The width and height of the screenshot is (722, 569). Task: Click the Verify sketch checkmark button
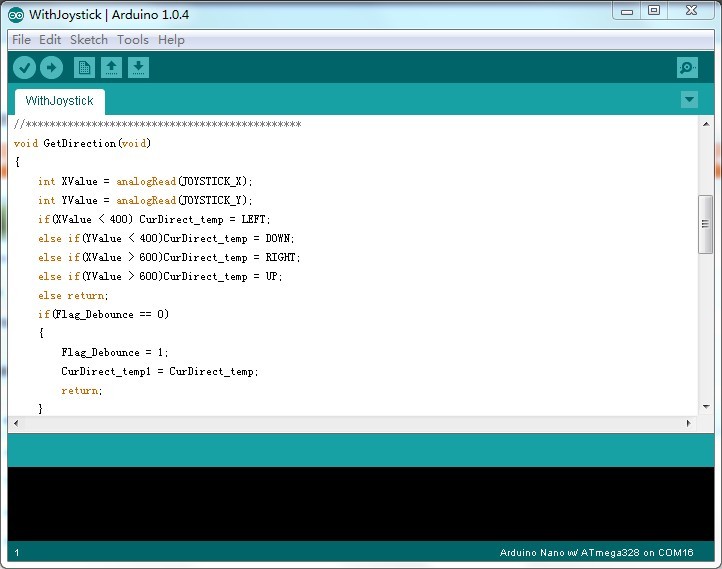(24, 68)
